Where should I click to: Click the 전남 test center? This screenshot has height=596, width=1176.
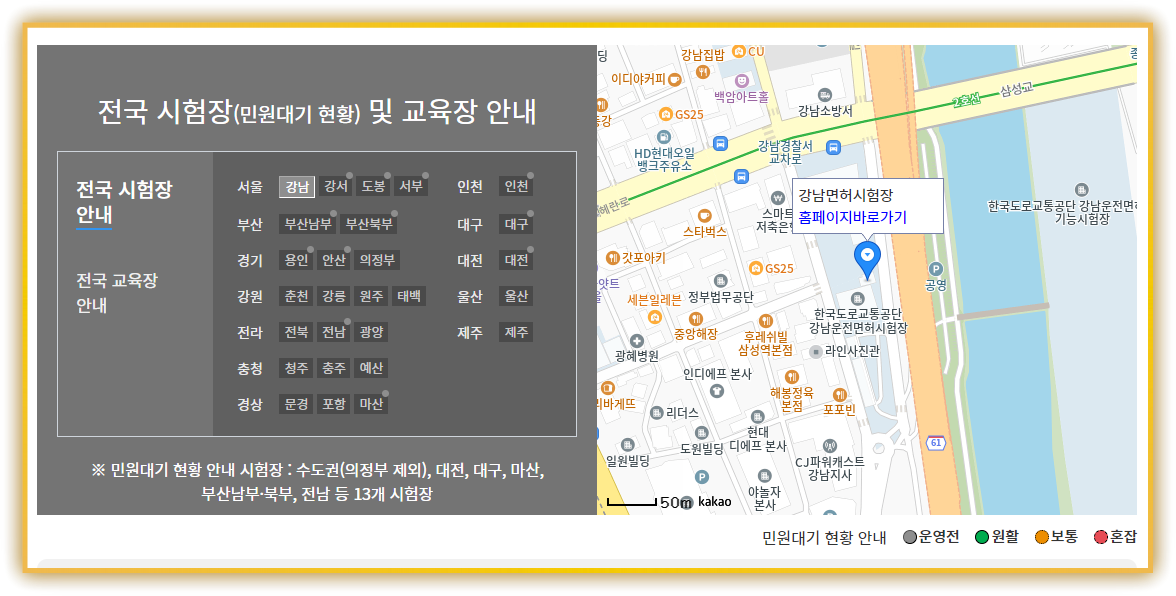334,332
